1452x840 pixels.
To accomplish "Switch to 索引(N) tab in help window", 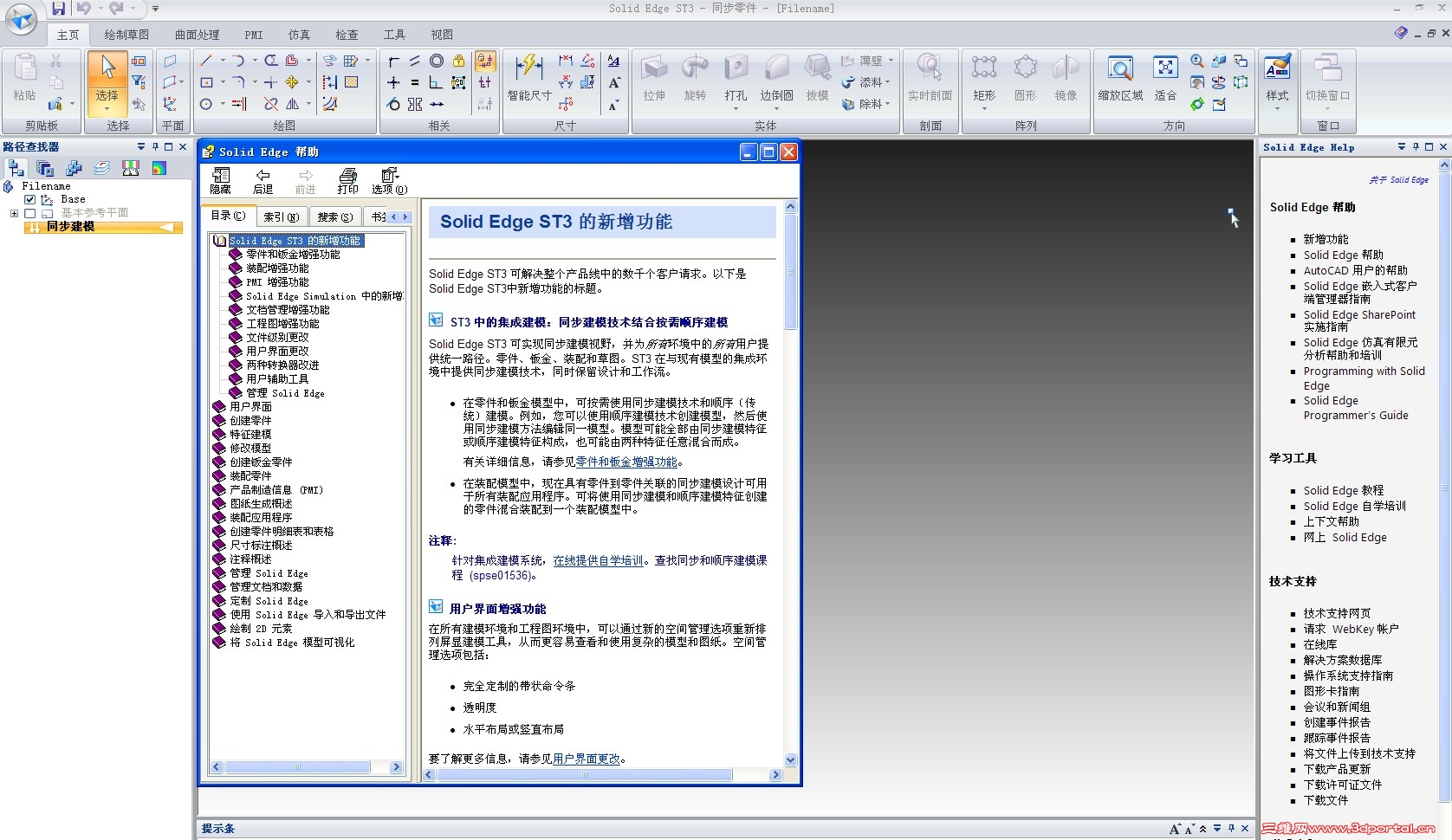I will tap(282, 216).
